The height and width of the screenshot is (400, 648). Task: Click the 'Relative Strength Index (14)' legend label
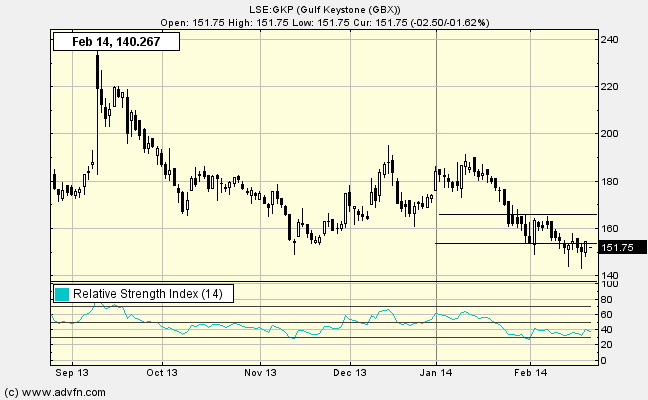point(148,294)
